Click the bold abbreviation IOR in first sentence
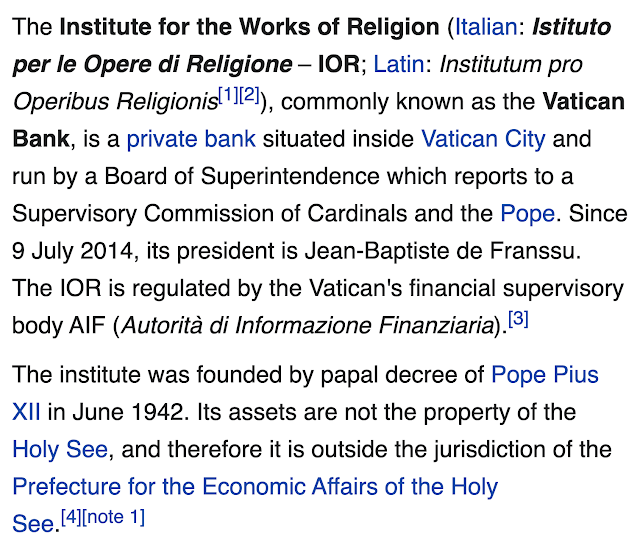The height and width of the screenshot is (548, 640). [339, 64]
